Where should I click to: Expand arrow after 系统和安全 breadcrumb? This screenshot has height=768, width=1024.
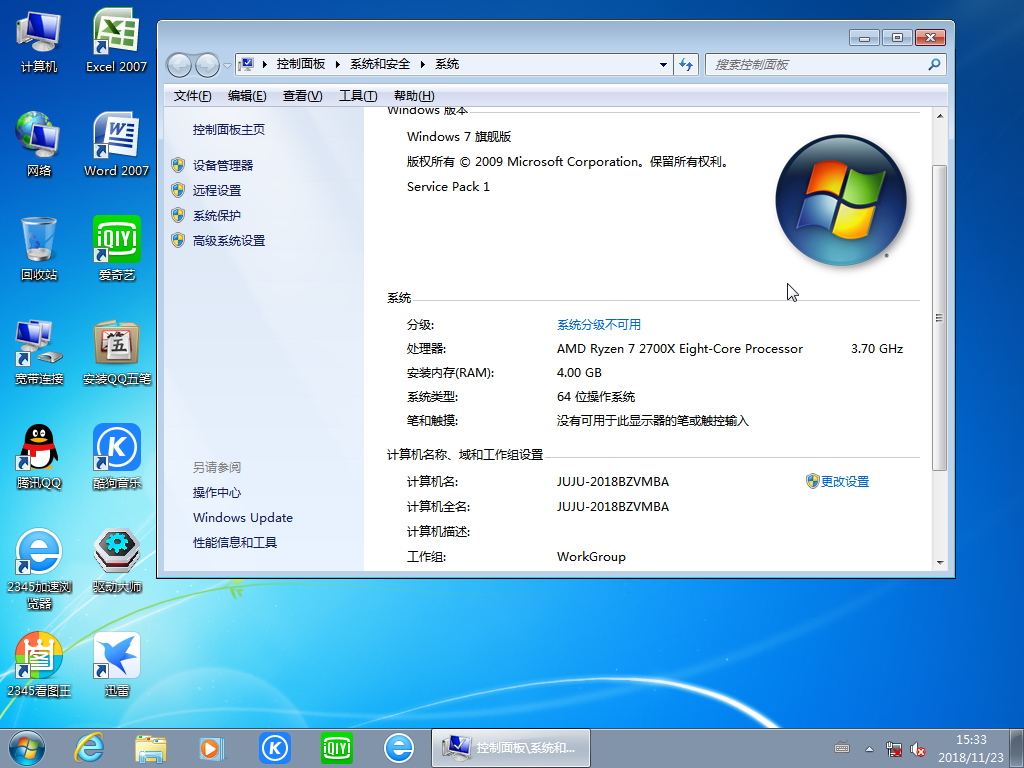point(423,64)
